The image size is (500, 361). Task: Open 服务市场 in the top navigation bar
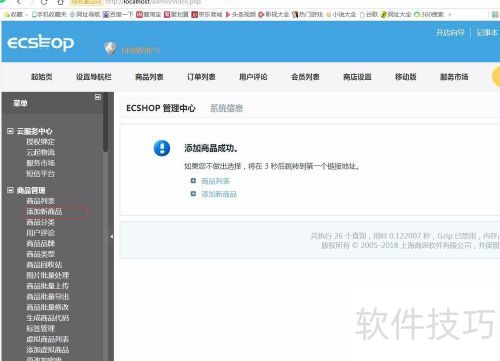(x=454, y=77)
